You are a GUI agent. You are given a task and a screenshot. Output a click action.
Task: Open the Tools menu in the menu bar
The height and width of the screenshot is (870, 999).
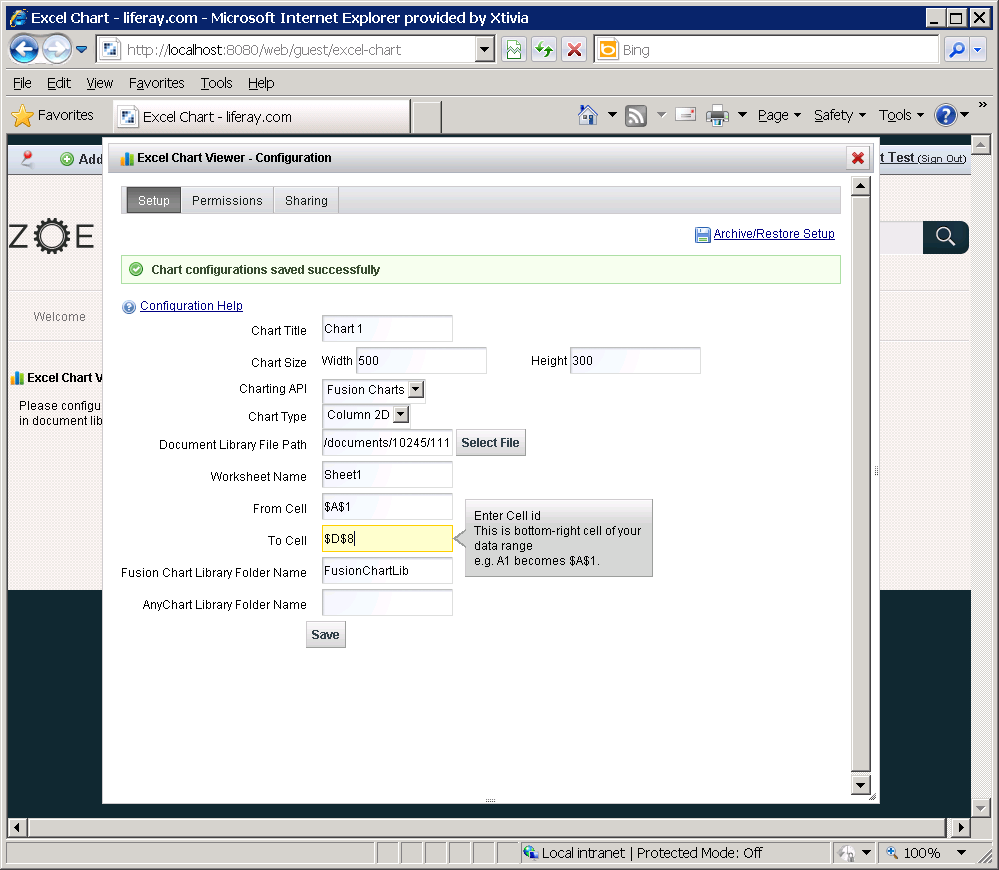tap(216, 83)
